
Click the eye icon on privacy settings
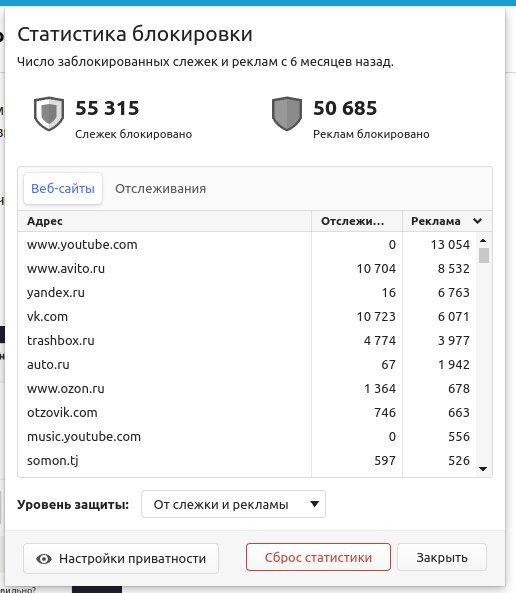pos(44,559)
